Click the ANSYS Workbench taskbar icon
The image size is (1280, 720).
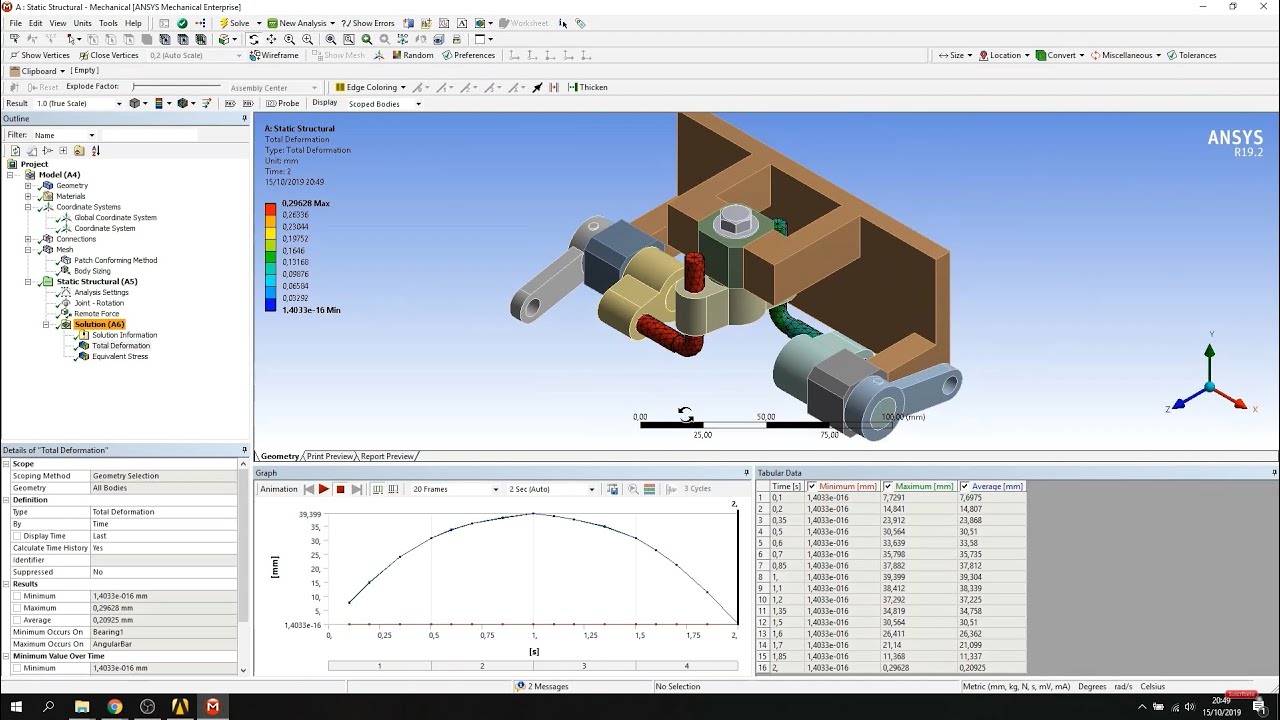coord(180,706)
